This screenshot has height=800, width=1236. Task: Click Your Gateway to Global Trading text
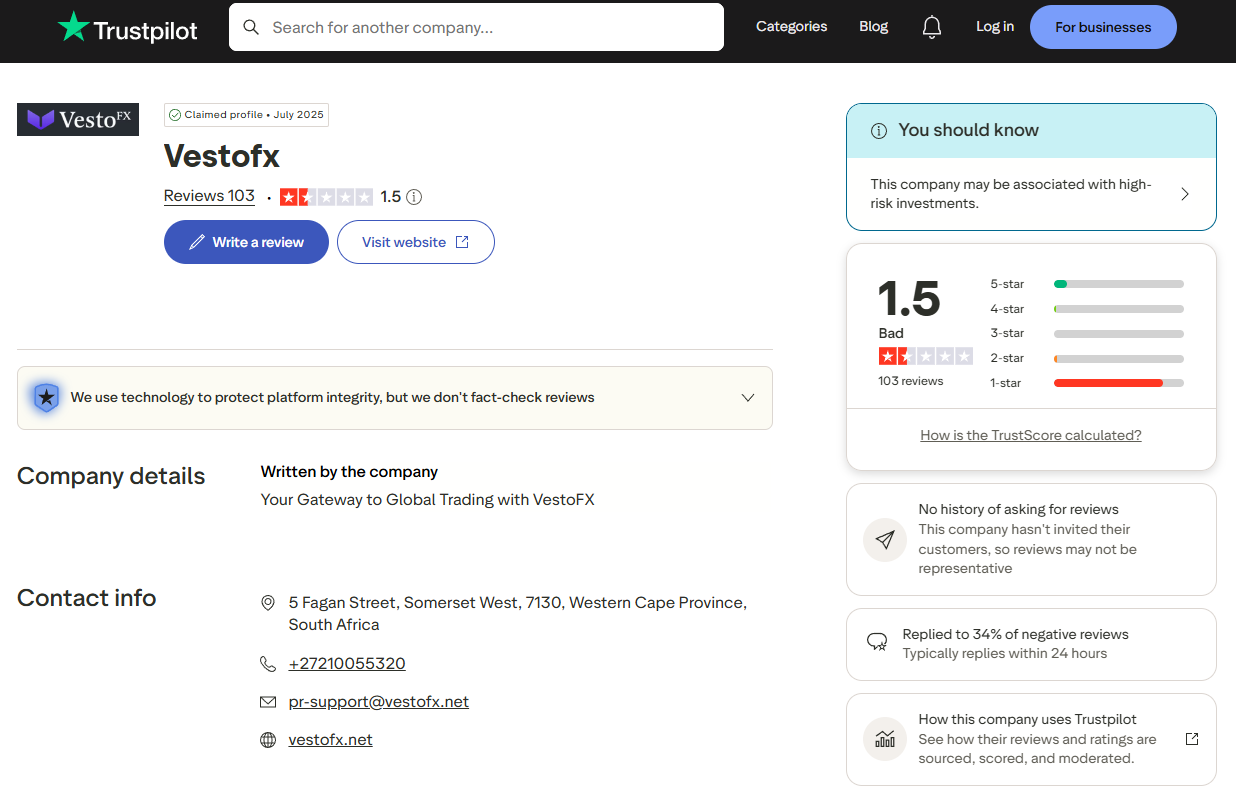pos(428,500)
